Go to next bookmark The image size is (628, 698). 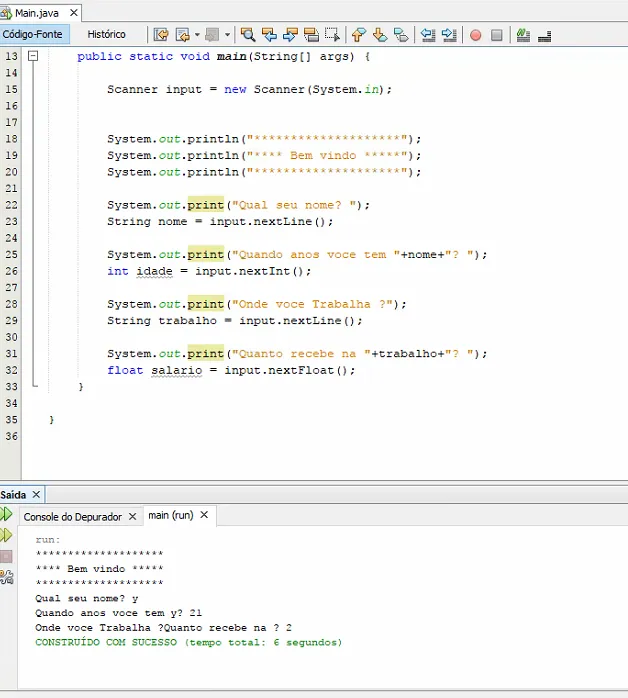380,35
